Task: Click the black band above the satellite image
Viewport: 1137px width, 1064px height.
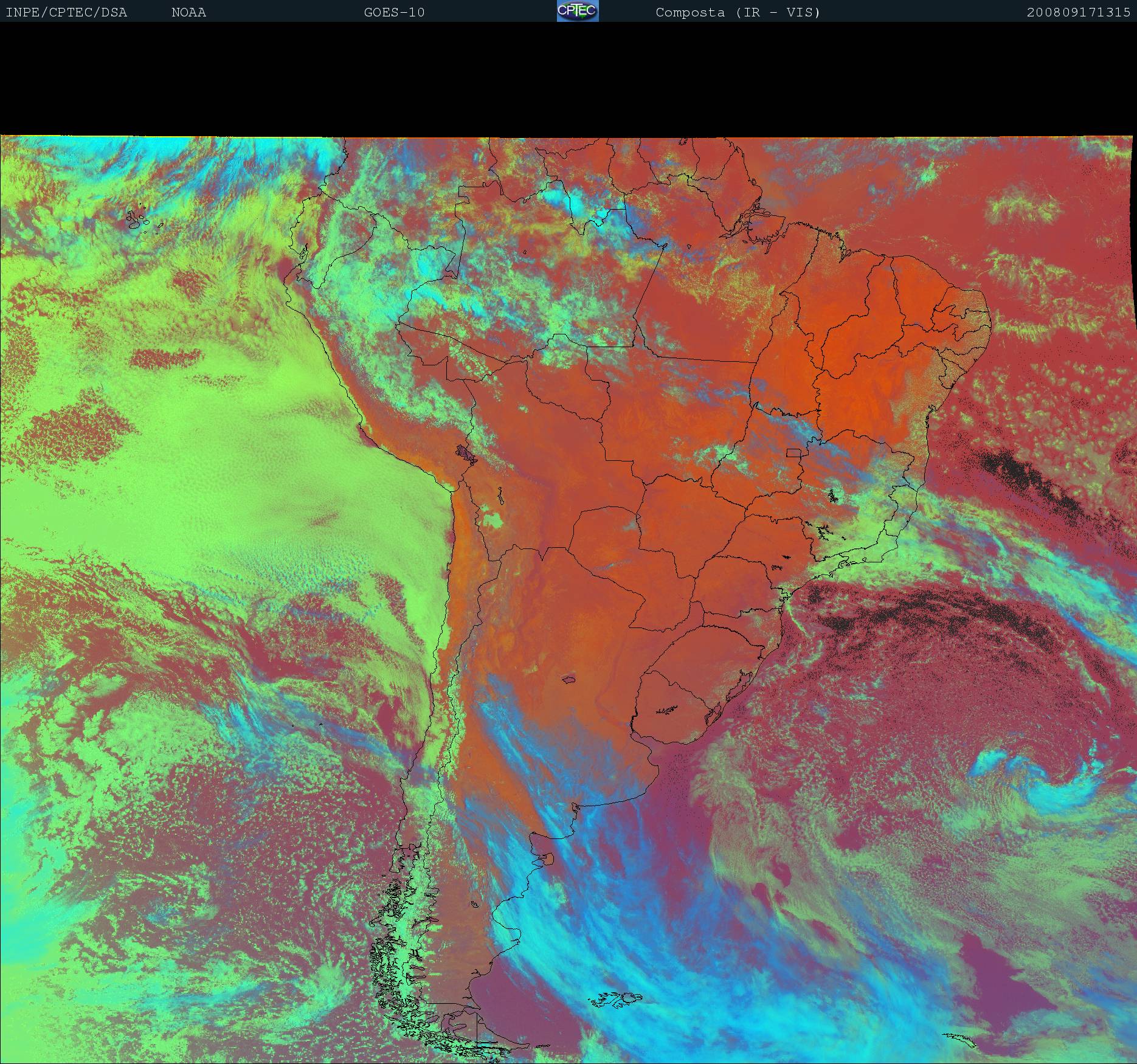Action: pos(568,79)
